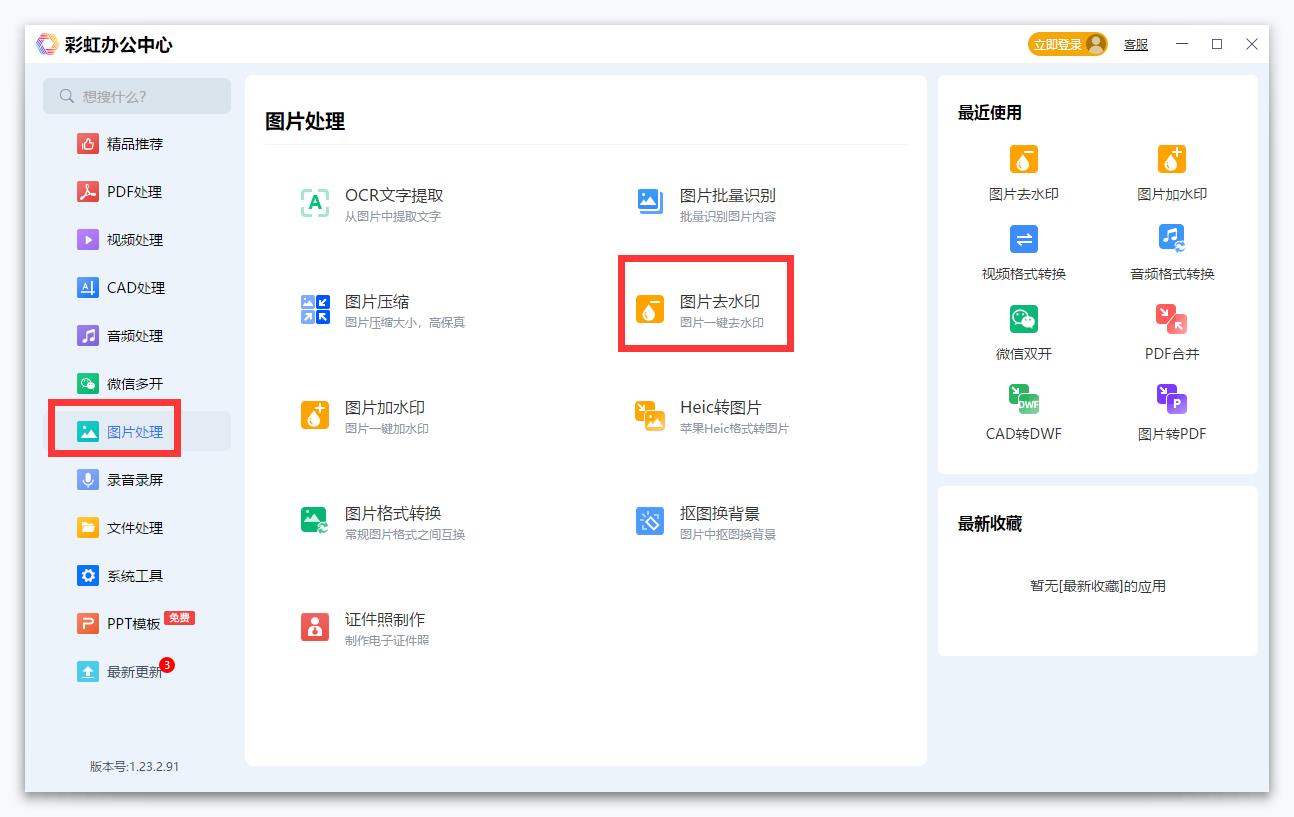
Task: Click the 证件照制作 icon
Action: click(315, 627)
